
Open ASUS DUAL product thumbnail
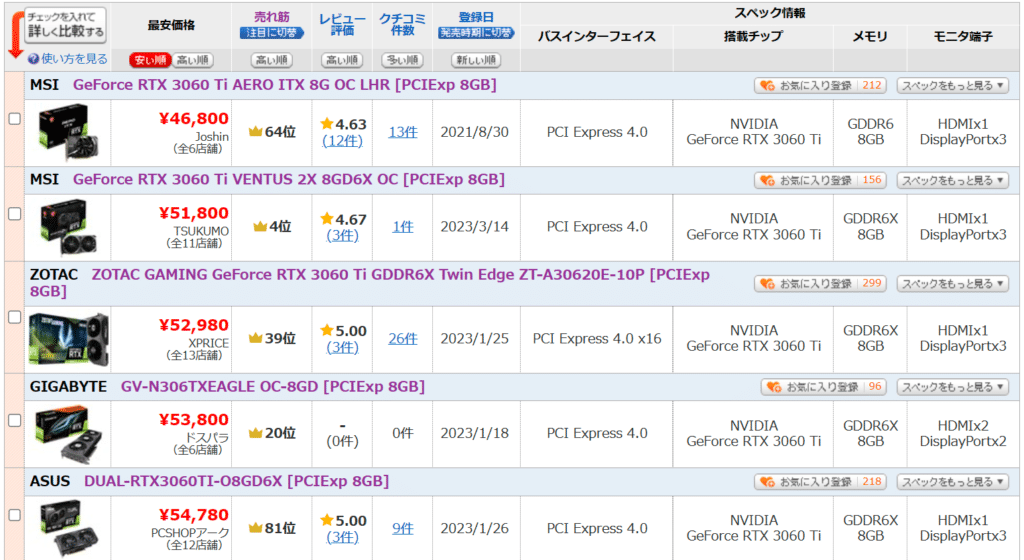pos(68,528)
